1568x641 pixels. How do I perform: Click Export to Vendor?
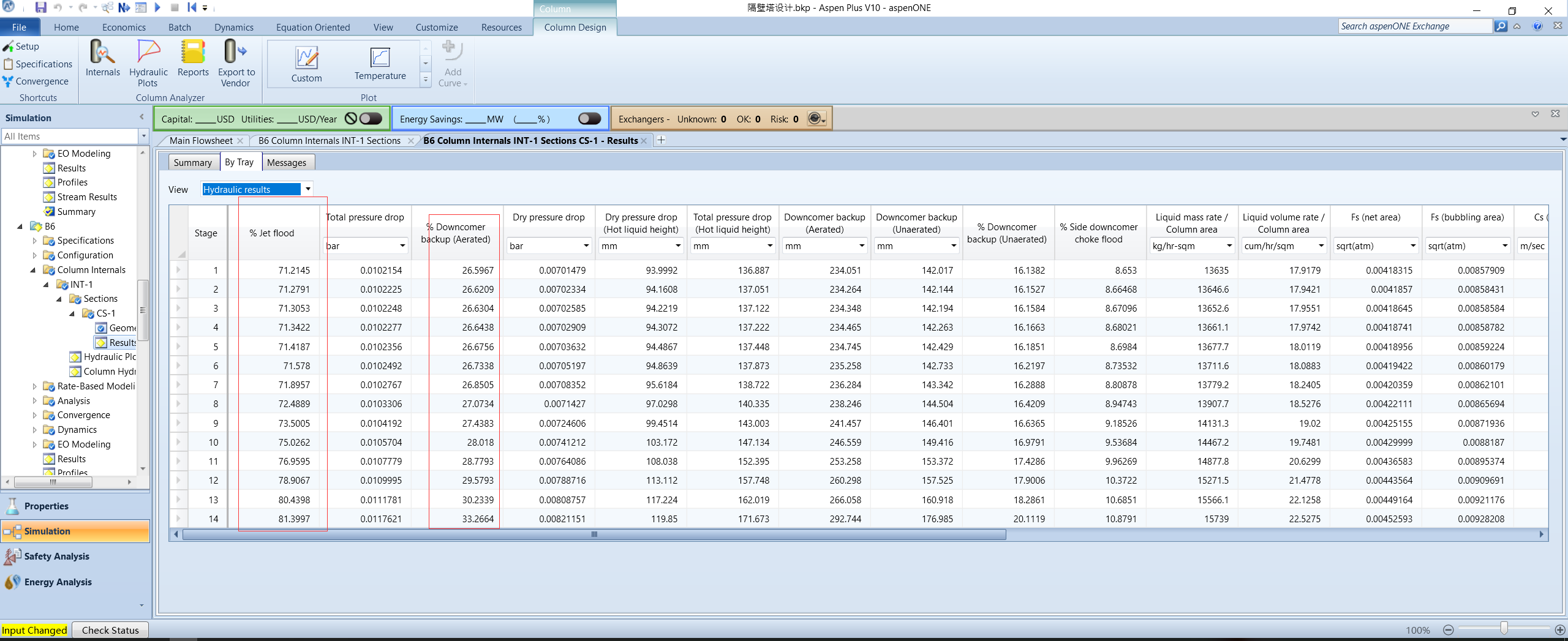click(x=236, y=64)
